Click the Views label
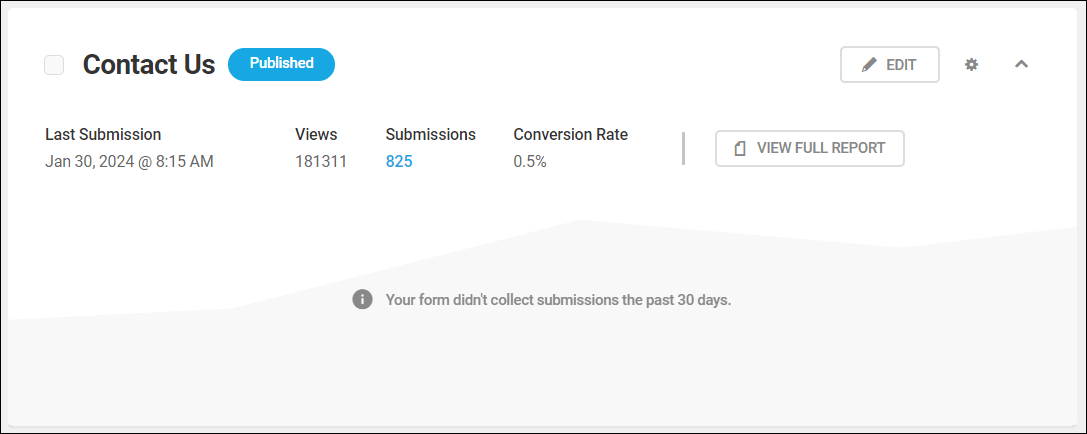The width and height of the screenshot is (1087, 434). 316,134
